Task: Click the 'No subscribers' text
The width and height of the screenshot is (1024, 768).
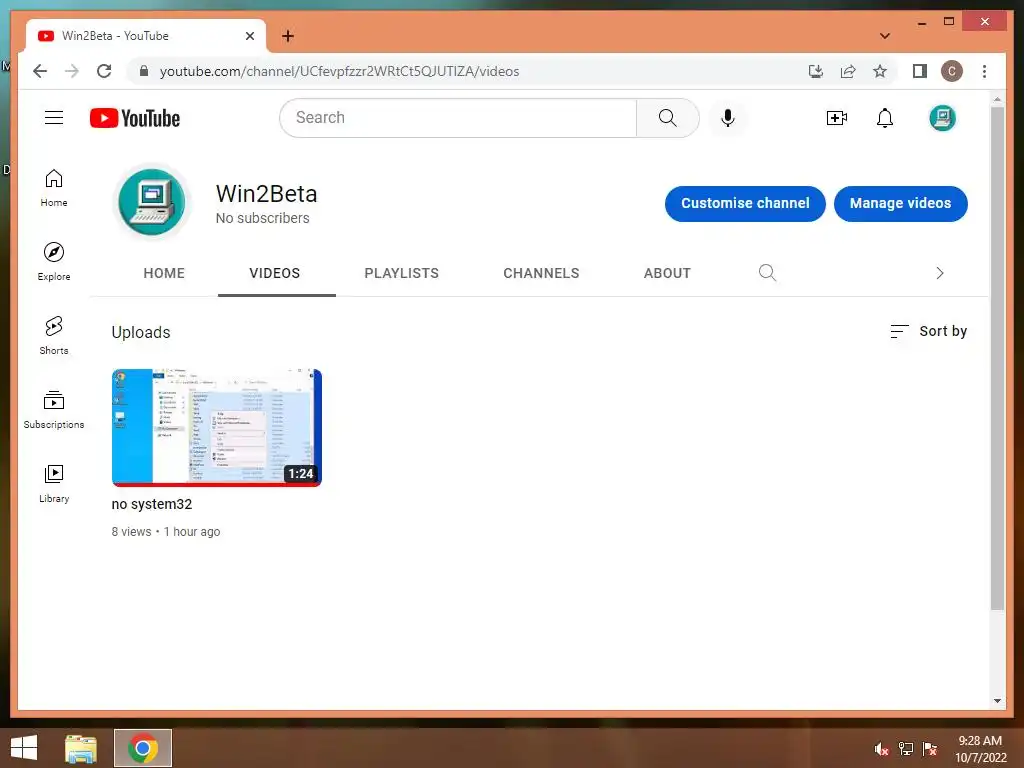Action: pyautogui.click(x=263, y=218)
